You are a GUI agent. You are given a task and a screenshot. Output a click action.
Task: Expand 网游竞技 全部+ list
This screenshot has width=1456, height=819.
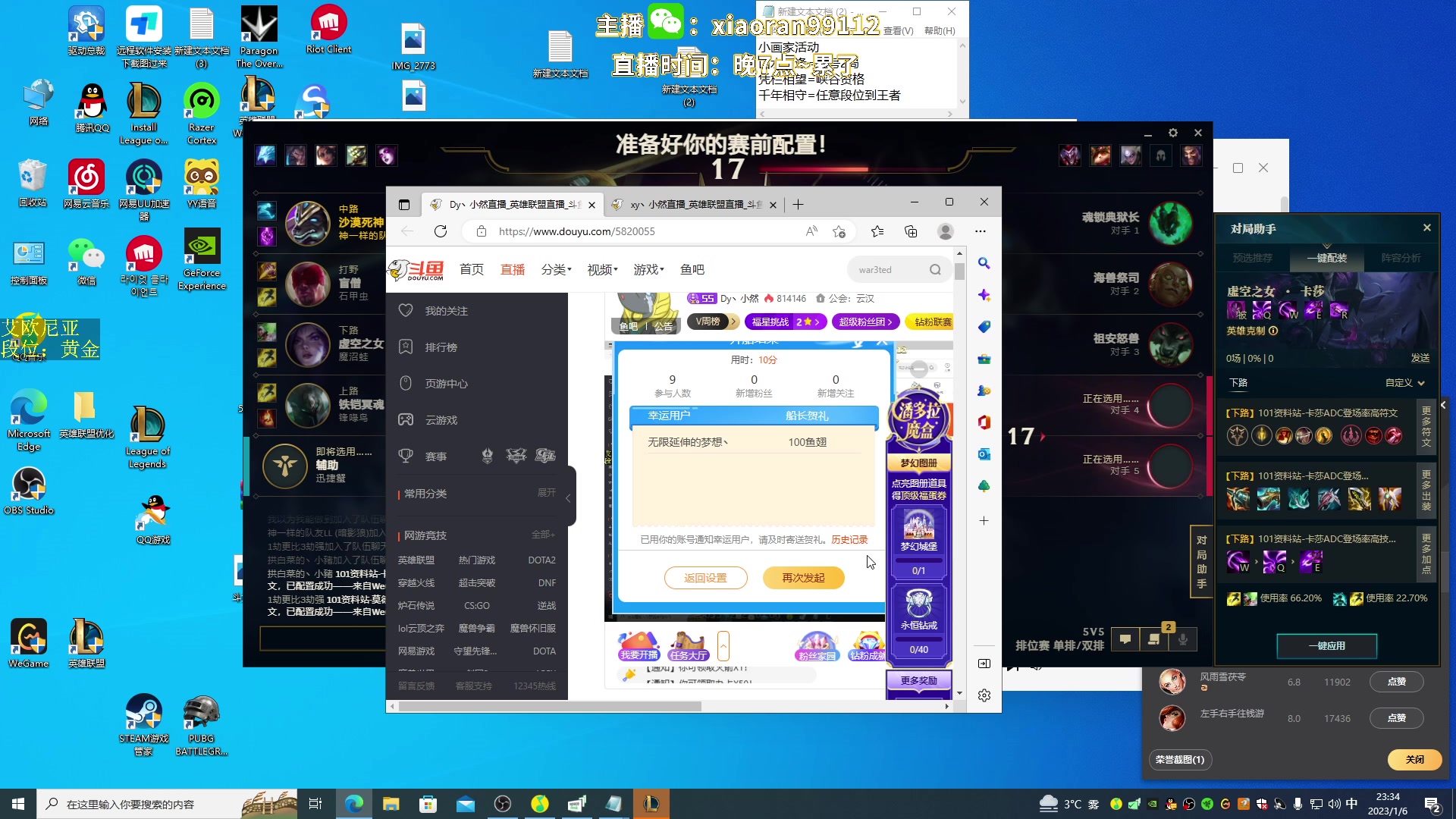pyautogui.click(x=543, y=535)
